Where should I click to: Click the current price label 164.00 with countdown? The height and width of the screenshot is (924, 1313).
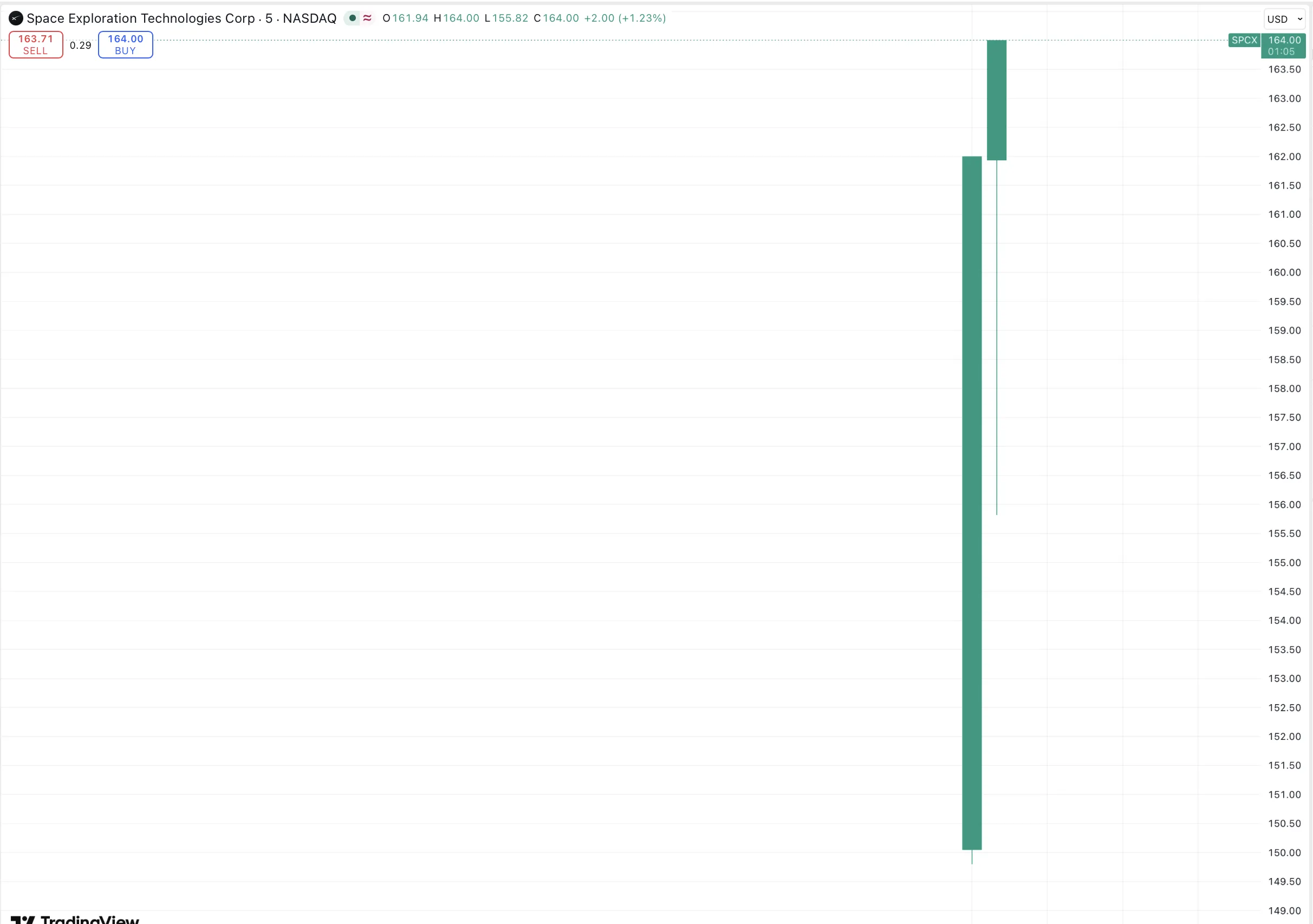[x=1284, y=45]
